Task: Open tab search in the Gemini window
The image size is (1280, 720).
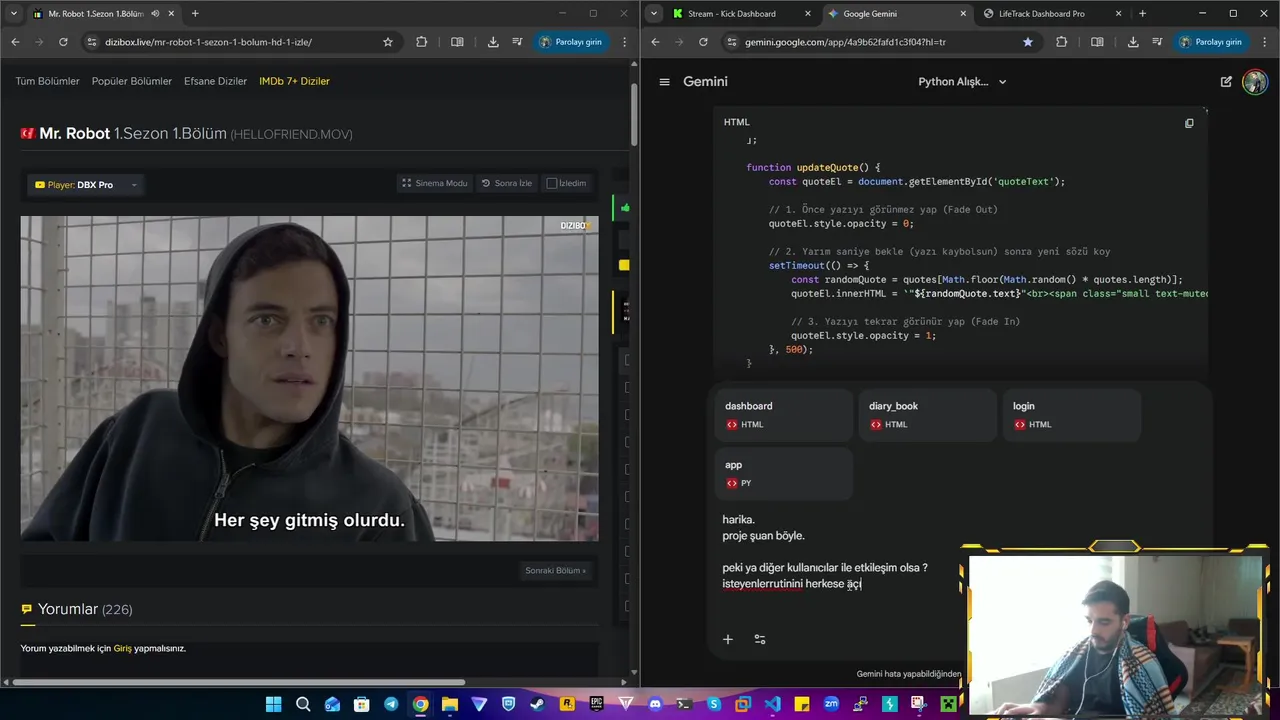Action: tap(654, 14)
